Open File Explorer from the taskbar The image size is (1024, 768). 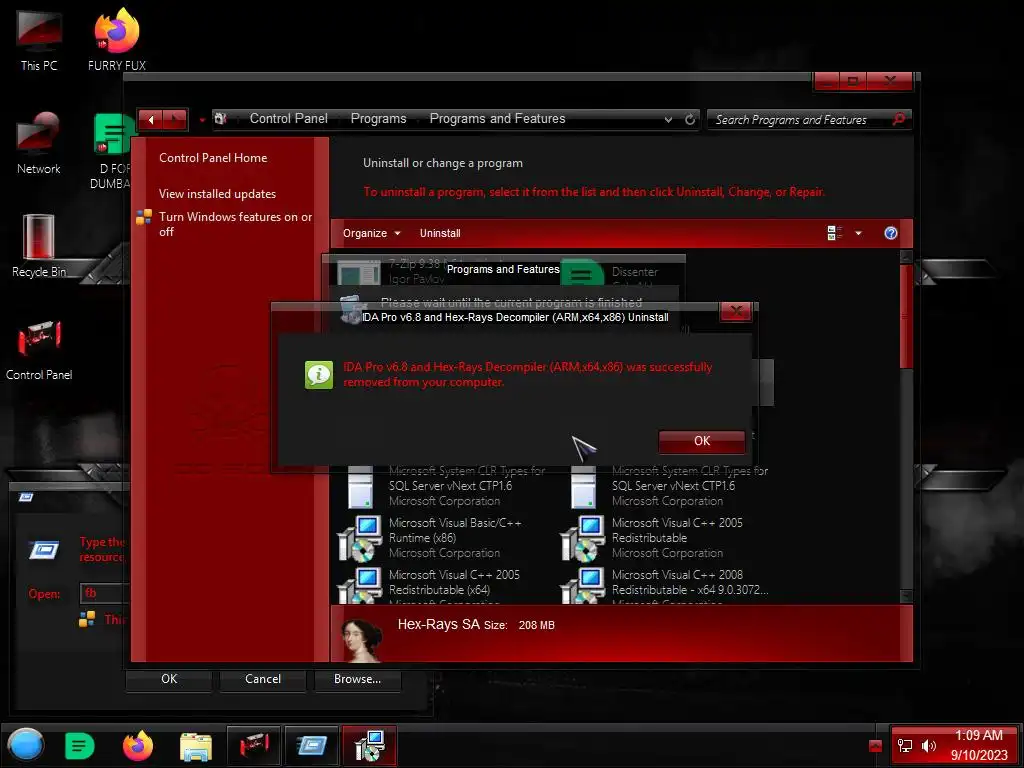tap(196, 747)
